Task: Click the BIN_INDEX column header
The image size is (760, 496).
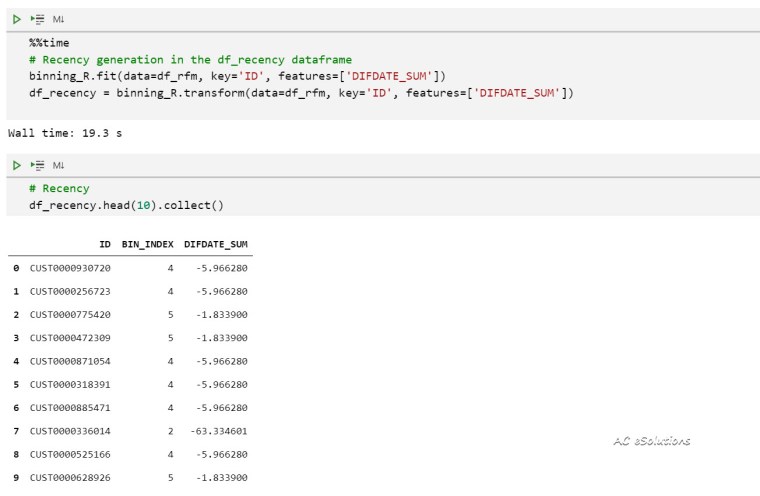Action: 147,244
